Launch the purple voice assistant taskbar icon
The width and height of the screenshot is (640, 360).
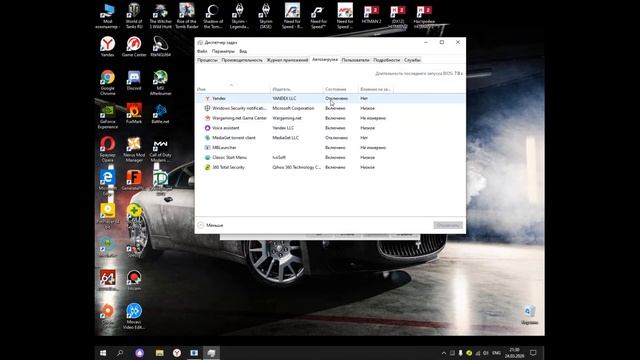click(140, 353)
